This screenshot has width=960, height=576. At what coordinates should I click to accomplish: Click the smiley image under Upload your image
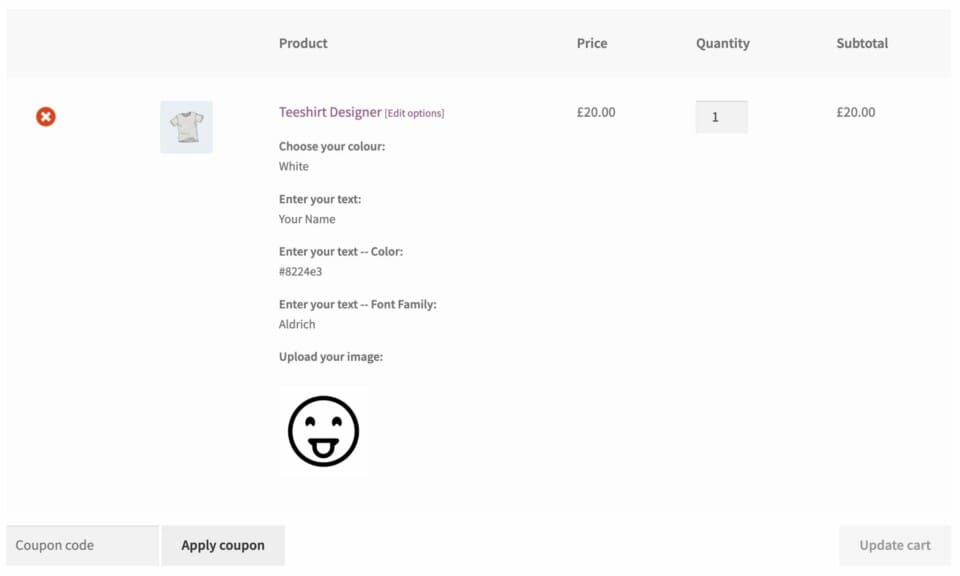click(x=322, y=432)
